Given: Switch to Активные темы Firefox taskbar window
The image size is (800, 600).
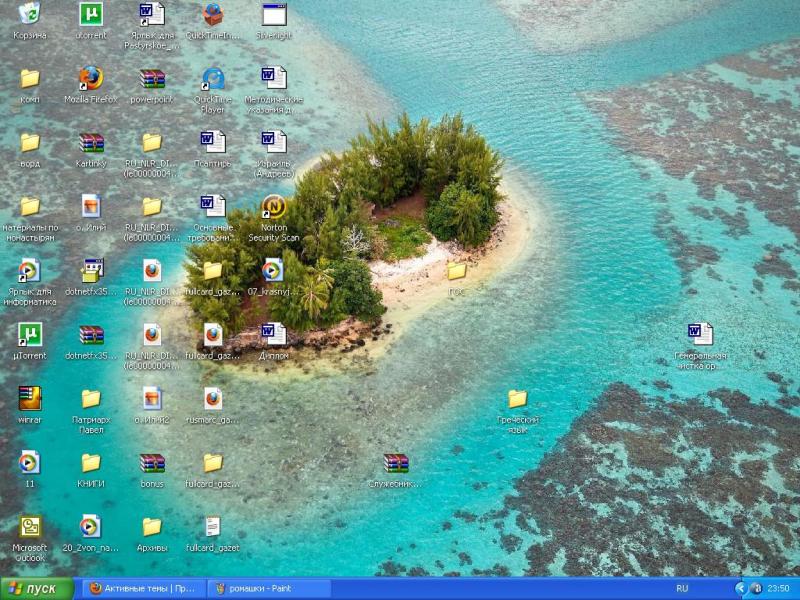Looking at the screenshot, I should (141, 588).
